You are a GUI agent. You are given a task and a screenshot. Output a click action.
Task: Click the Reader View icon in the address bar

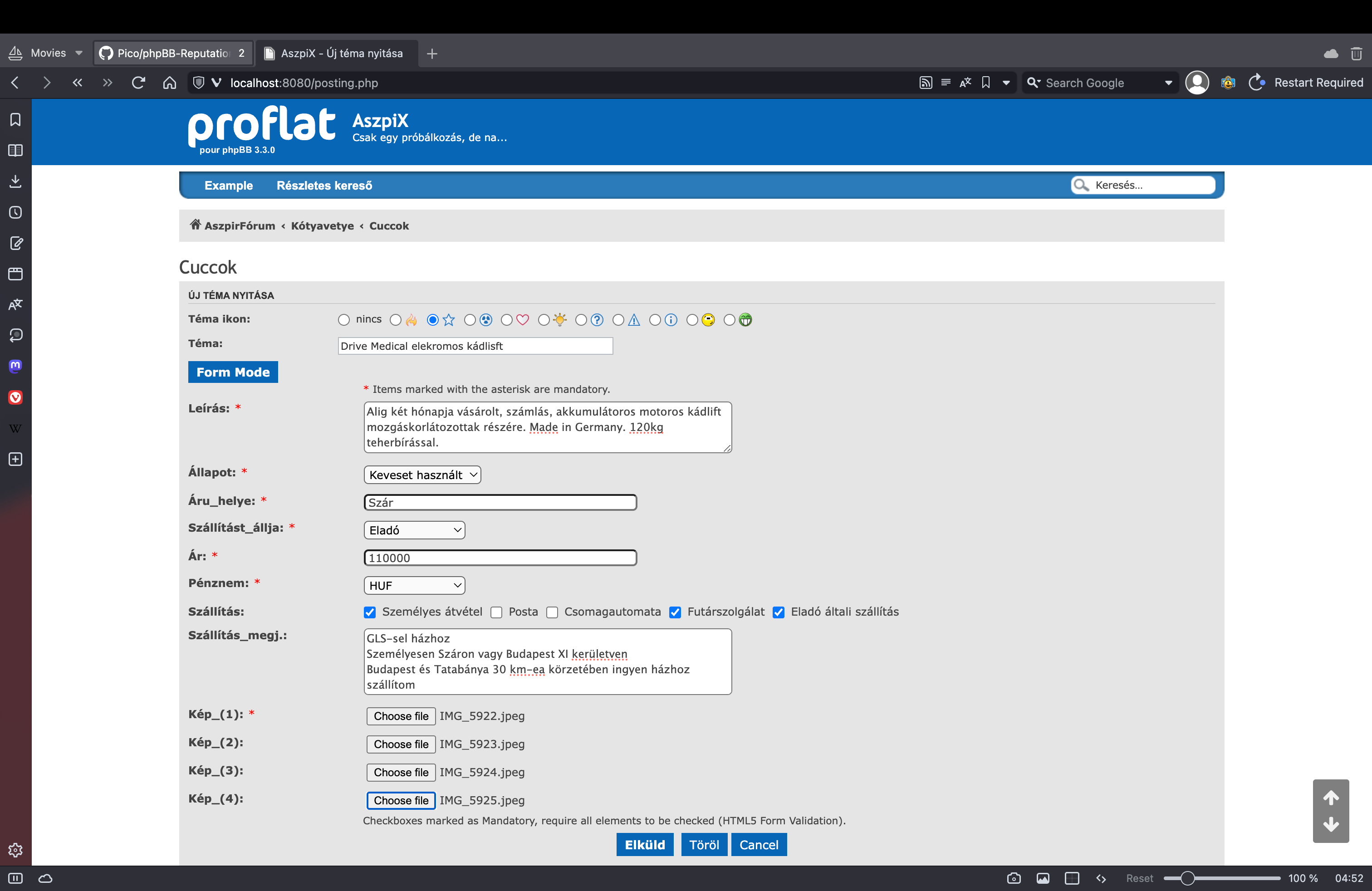click(x=946, y=83)
